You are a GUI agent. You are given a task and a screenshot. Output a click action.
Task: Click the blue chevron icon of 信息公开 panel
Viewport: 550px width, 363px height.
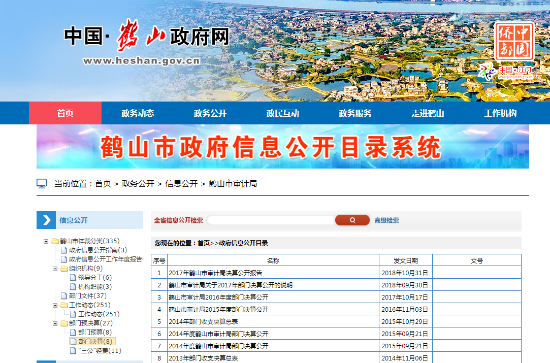pyautogui.click(x=46, y=220)
